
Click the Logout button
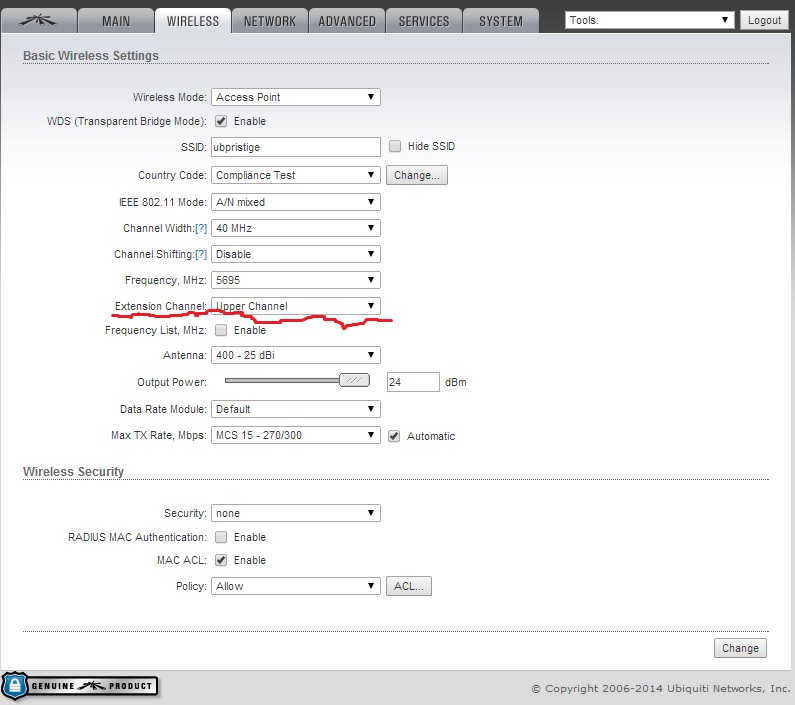pos(764,20)
